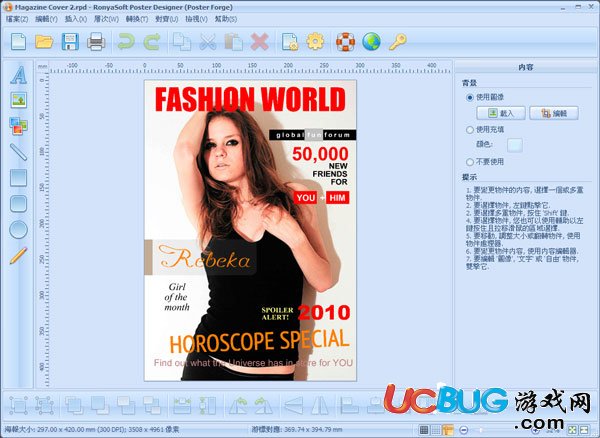Open options with the gear icon
600x438 pixels.
pos(315,41)
